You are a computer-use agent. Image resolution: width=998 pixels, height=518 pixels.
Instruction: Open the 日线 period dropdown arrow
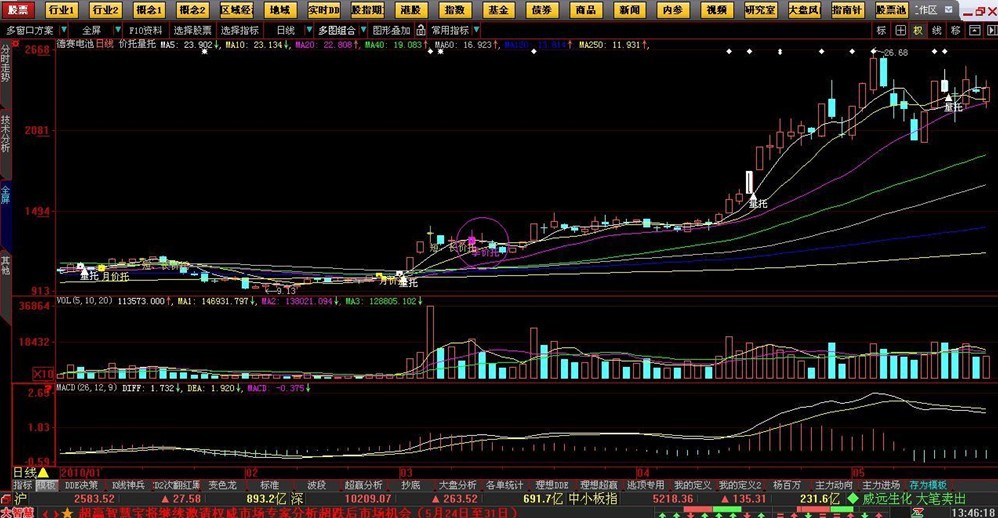pos(309,30)
